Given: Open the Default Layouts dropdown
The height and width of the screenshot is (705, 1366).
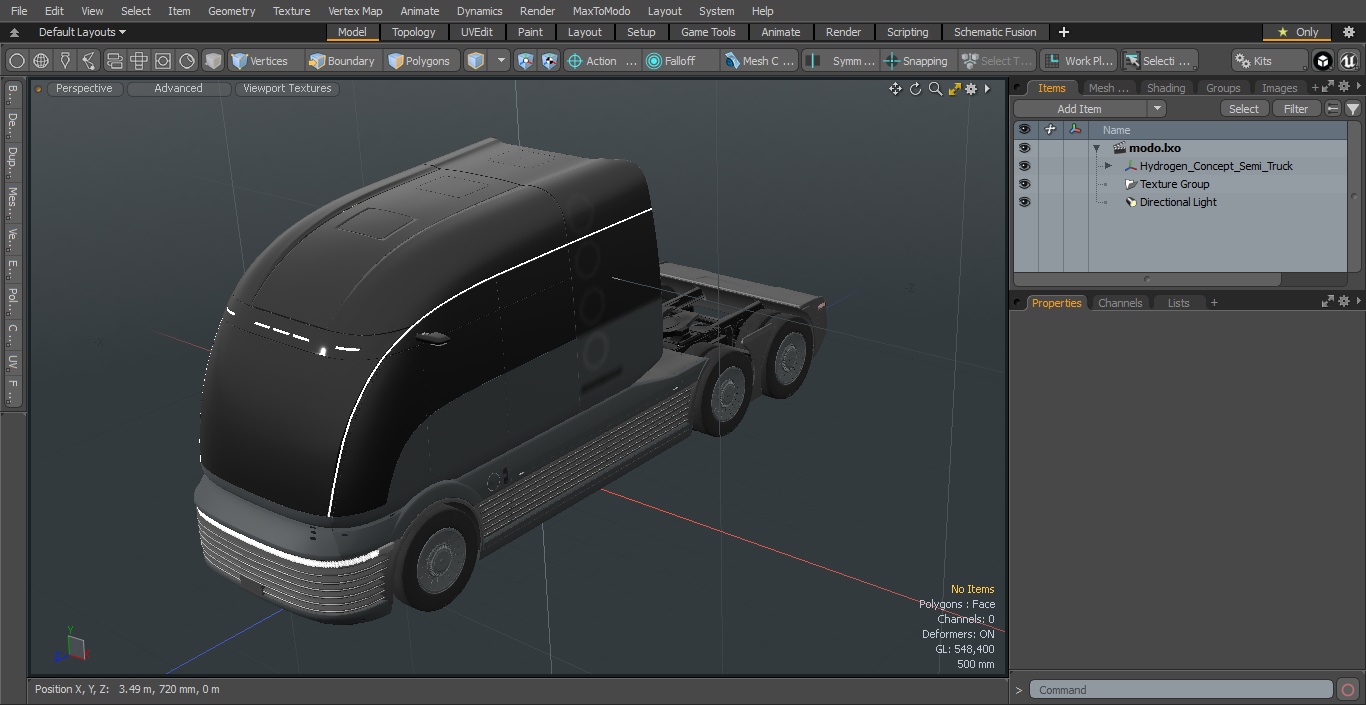Looking at the screenshot, I should pyautogui.click(x=82, y=32).
